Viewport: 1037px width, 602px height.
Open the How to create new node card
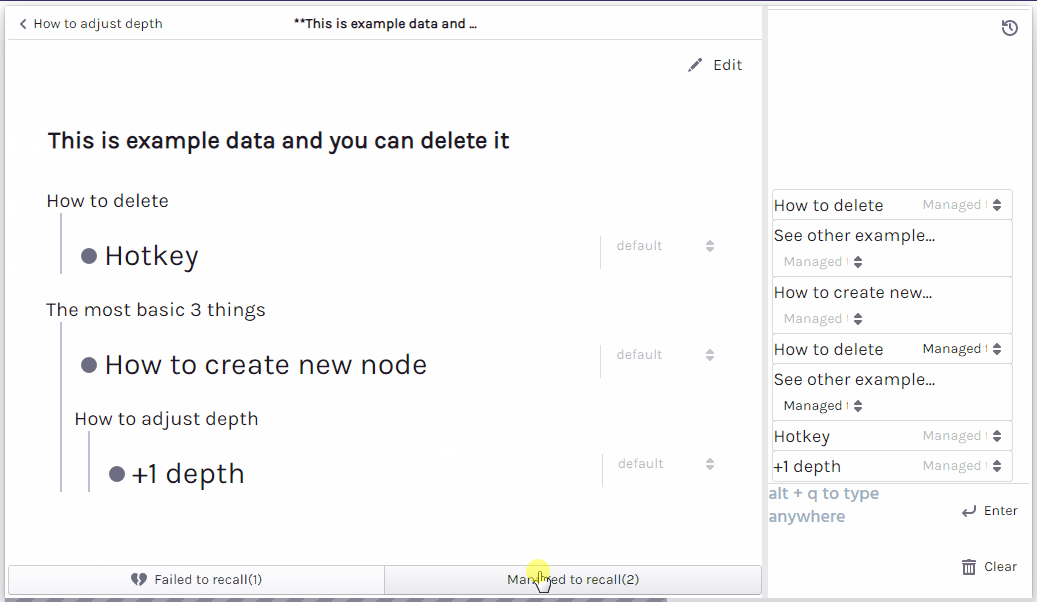click(265, 365)
